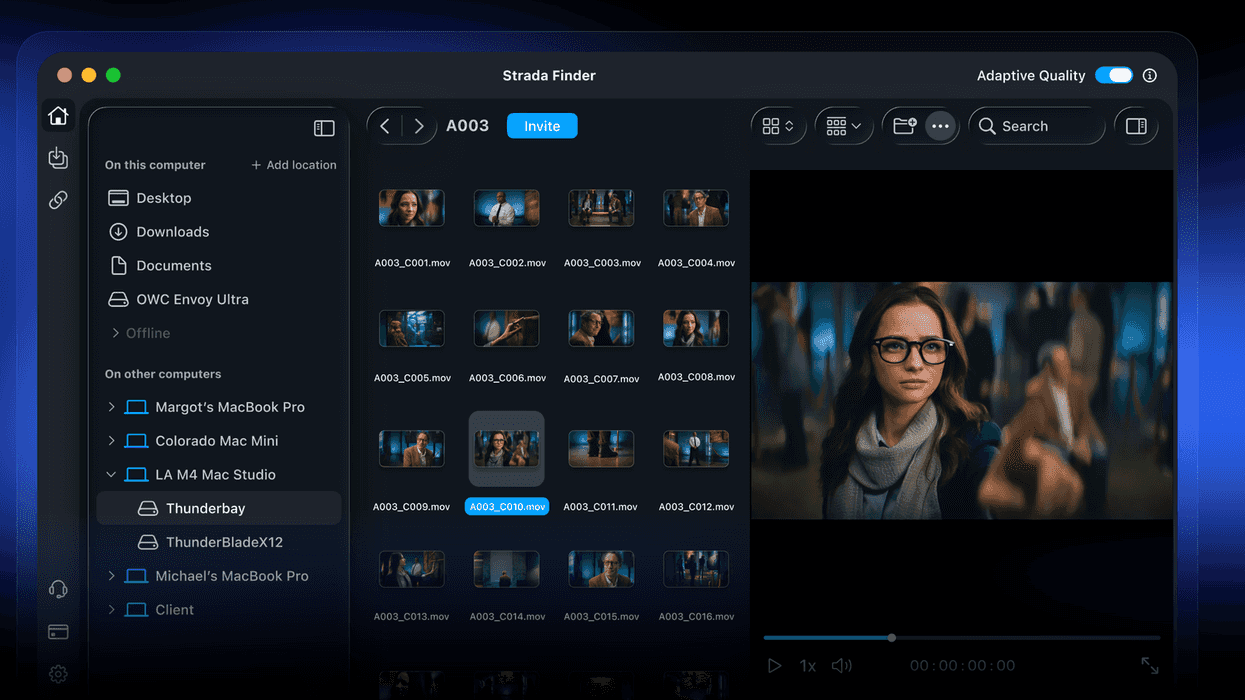Click the Invite button
Image resolution: width=1245 pixels, height=700 pixels.
click(x=542, y=126)
